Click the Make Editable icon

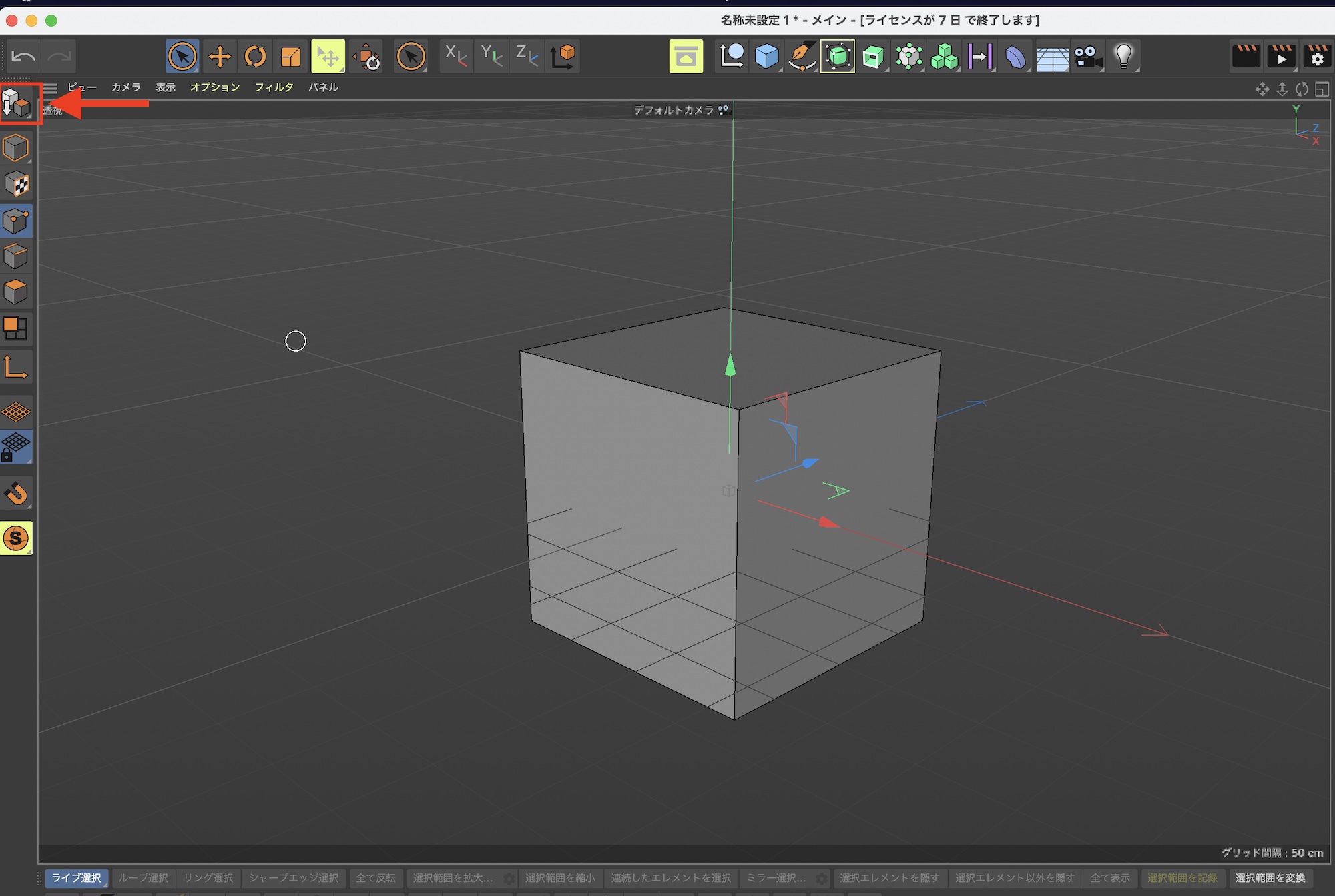[x=16, y=104]
